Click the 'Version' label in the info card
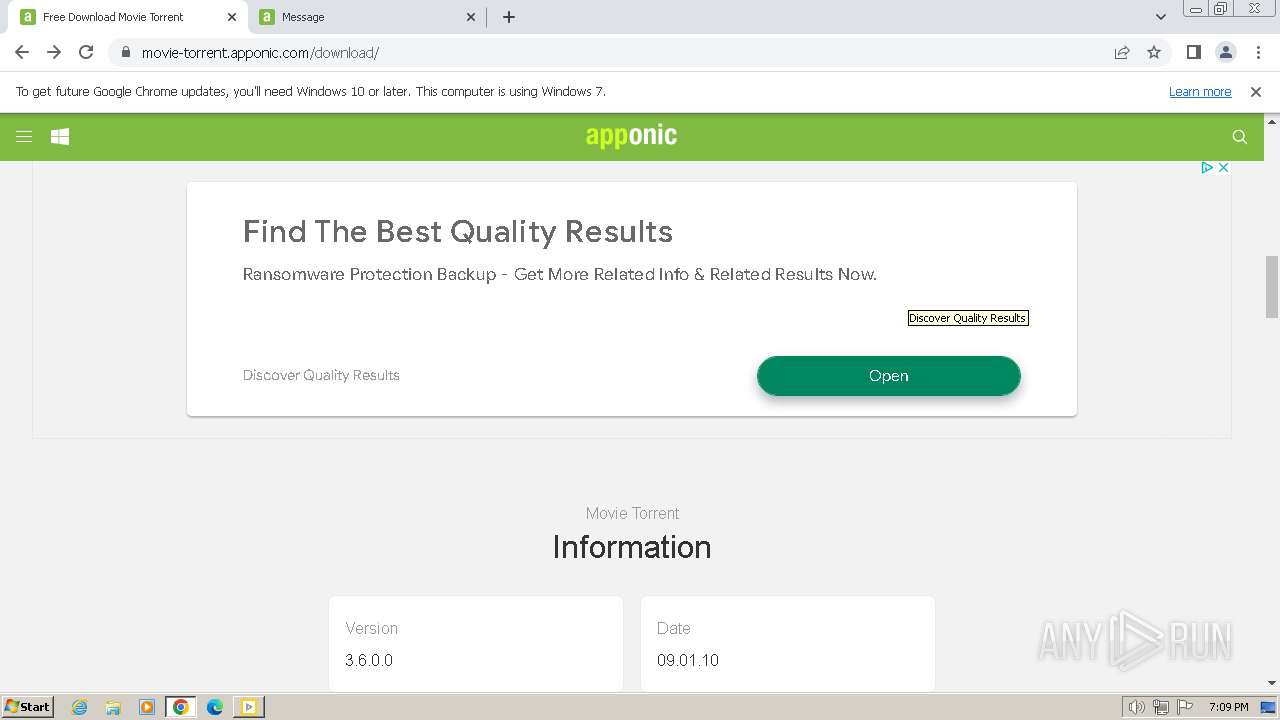This screenshot has width=1280, height=720. tap(371, 628)
